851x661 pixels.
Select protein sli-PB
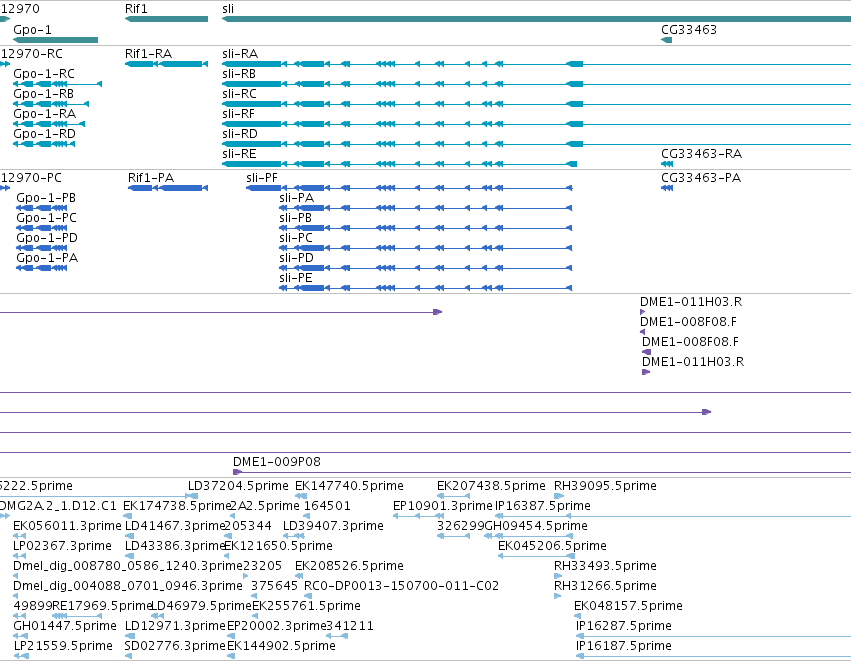pos(295,218)
